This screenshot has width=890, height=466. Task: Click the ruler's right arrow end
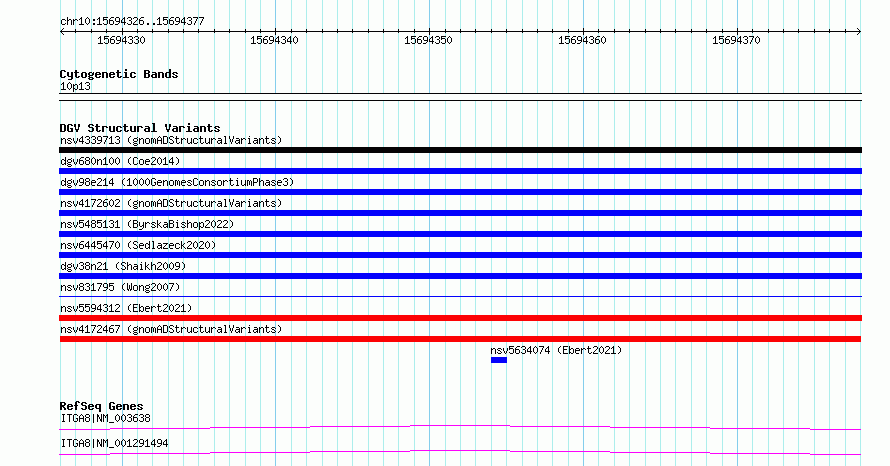click(x=859, y=31)
